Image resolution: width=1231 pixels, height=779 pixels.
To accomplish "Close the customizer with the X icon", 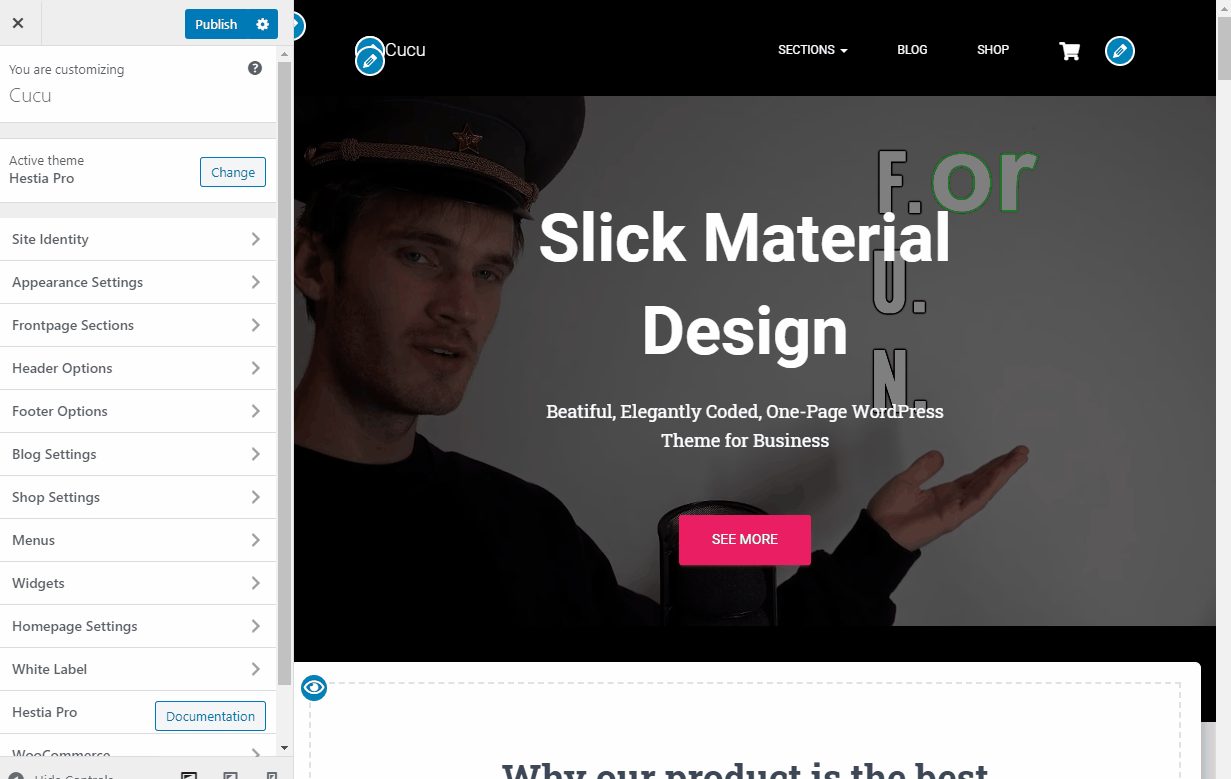I will click(x=18, y=23).
